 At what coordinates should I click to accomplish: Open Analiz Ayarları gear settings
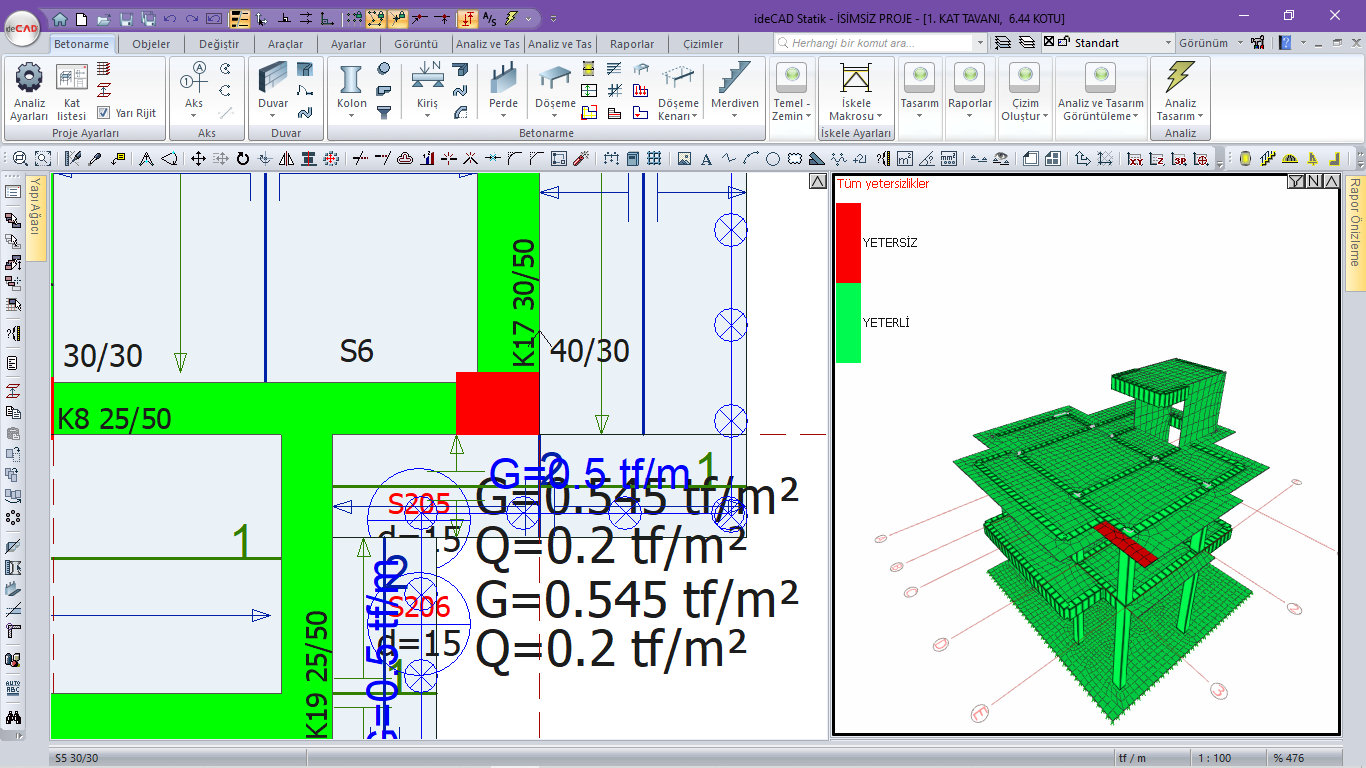tap(29, 90)
